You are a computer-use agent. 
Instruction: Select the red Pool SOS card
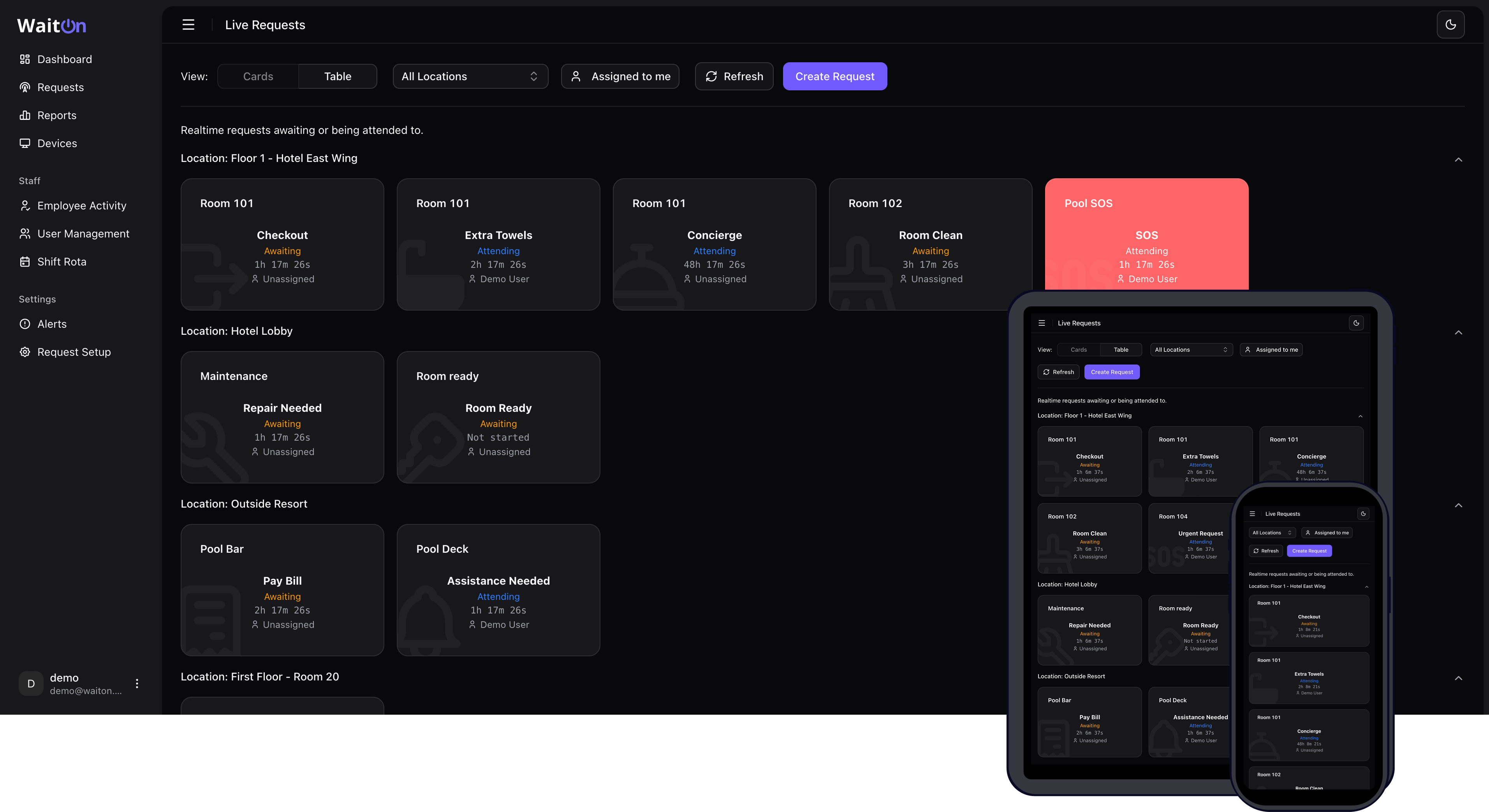click(x=1146, y=234)
